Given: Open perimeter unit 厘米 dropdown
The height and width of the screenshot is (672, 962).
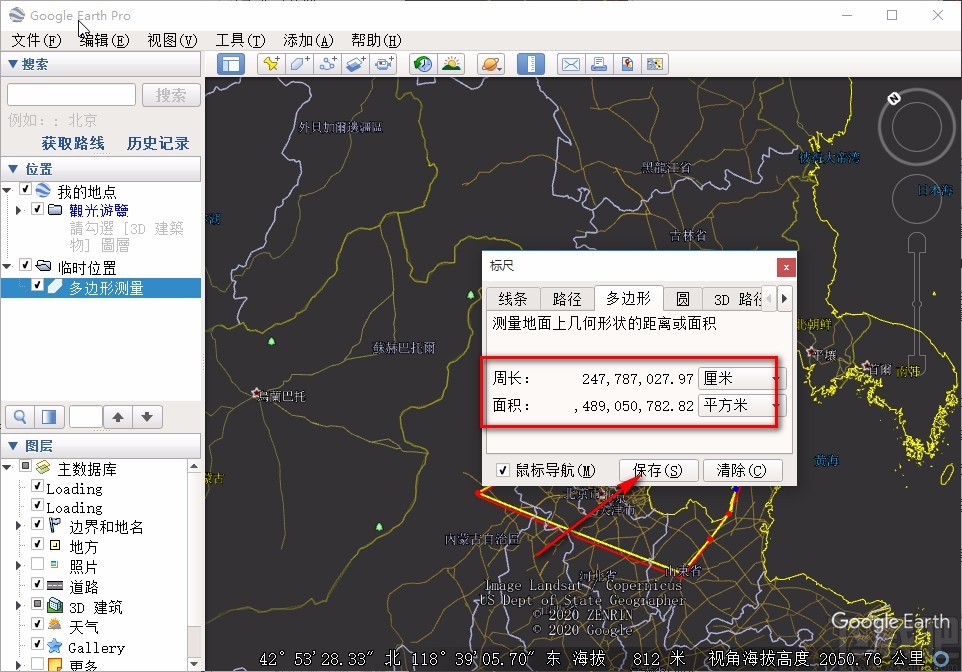Looking at the screenshot, I should click(x=741, y=378).
